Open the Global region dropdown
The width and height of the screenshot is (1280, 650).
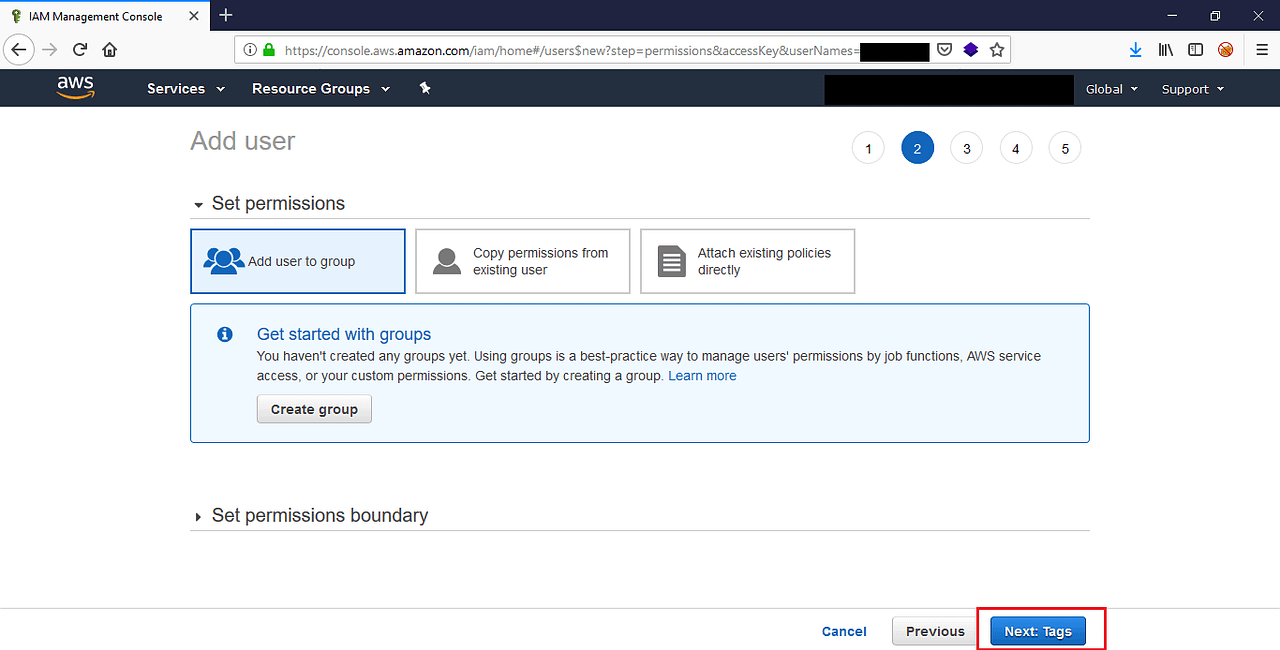click(x=1110, y=88)
